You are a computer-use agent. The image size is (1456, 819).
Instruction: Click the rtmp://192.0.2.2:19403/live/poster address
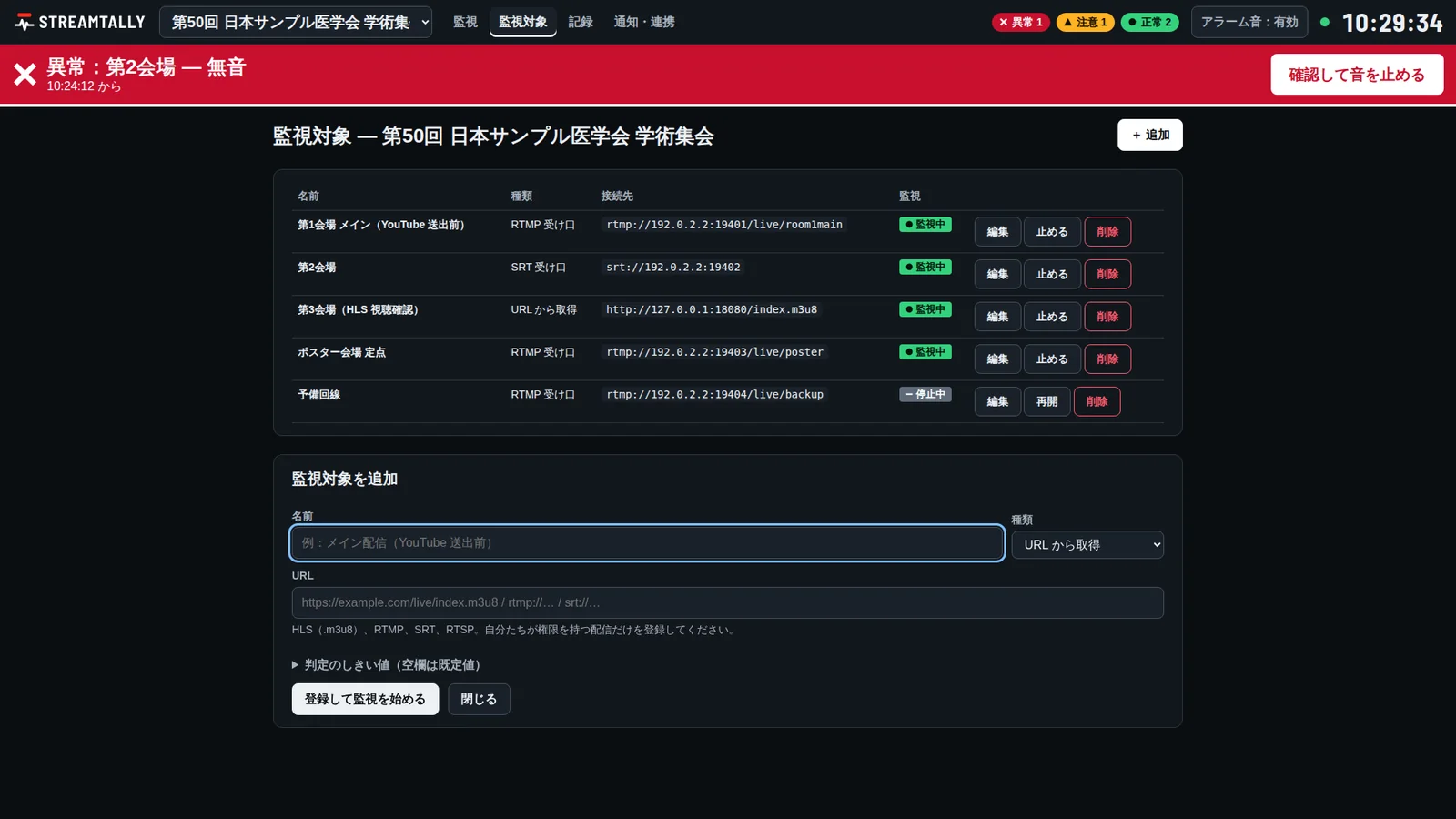(714, 352)
